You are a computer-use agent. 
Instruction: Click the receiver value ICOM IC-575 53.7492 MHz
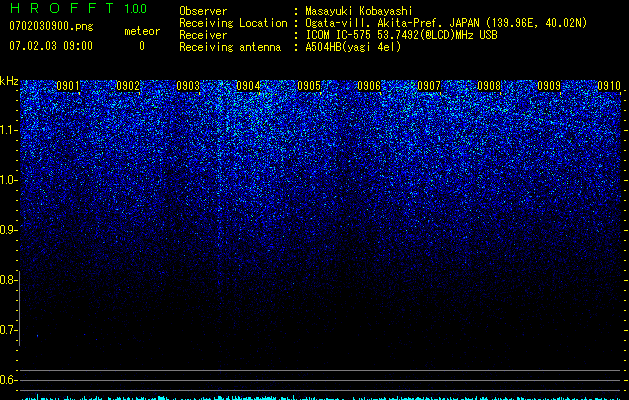[x=401, y=35]
